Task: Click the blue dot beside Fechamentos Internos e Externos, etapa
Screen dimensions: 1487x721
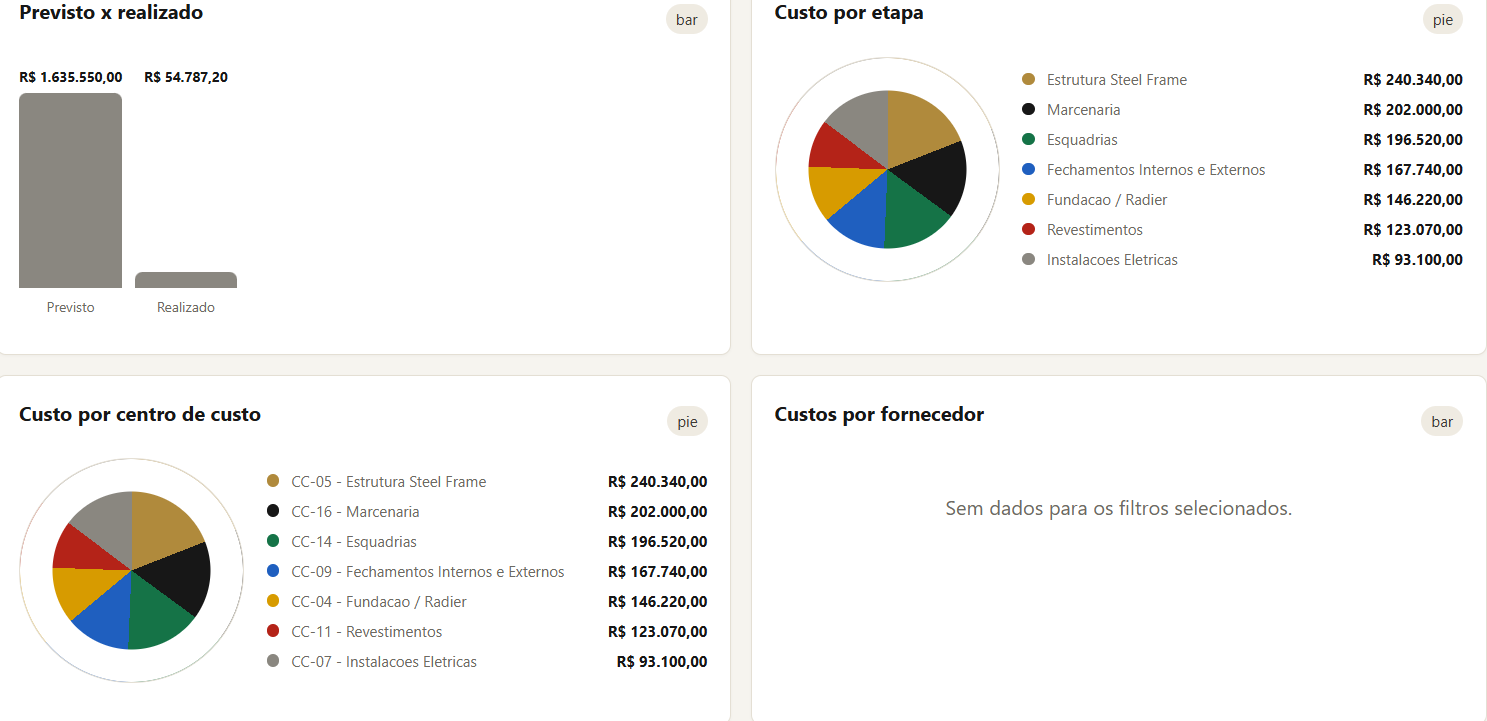Action: tap(1028, 169)
